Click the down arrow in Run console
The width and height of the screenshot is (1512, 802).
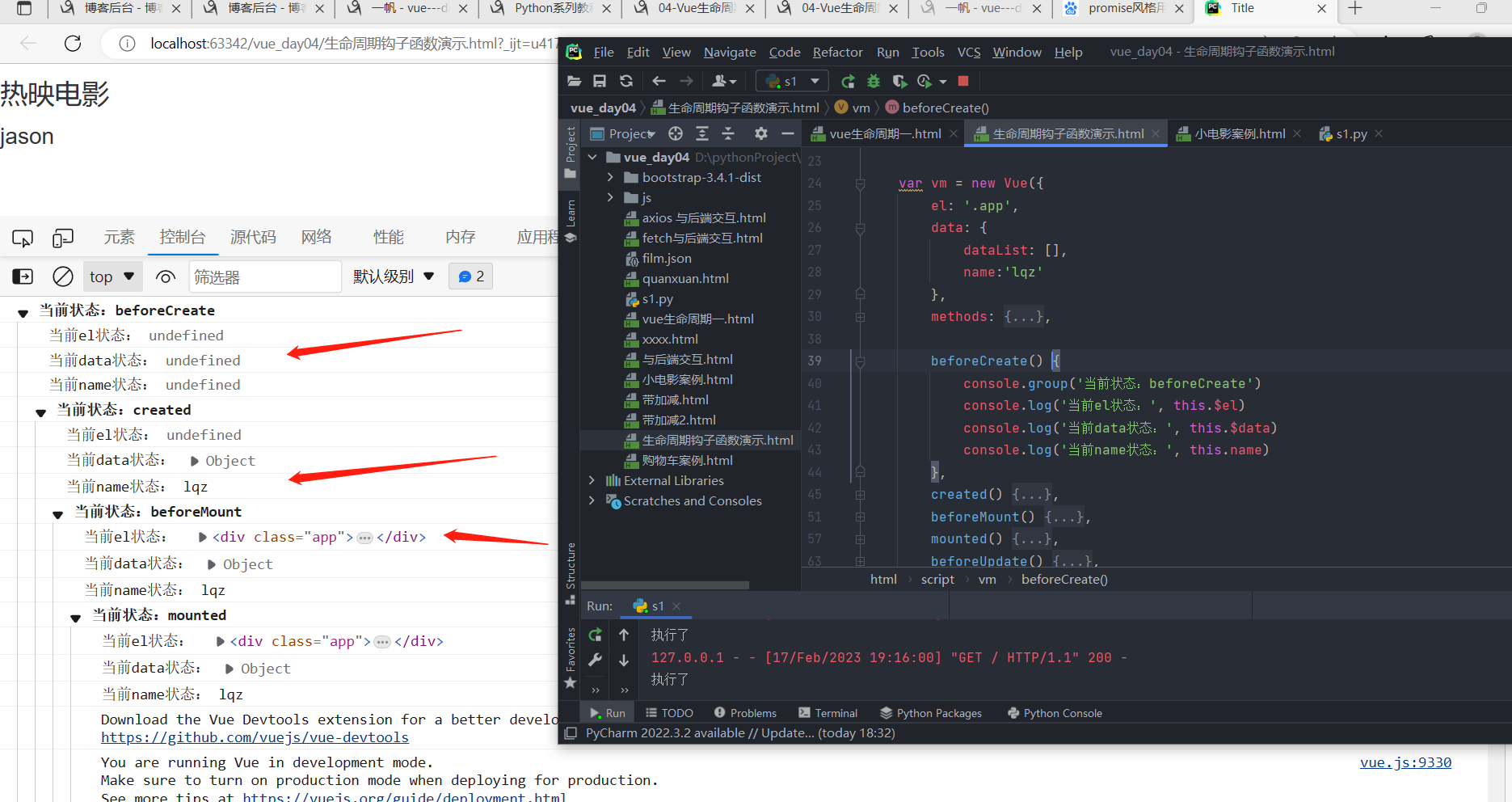[624, 660]
